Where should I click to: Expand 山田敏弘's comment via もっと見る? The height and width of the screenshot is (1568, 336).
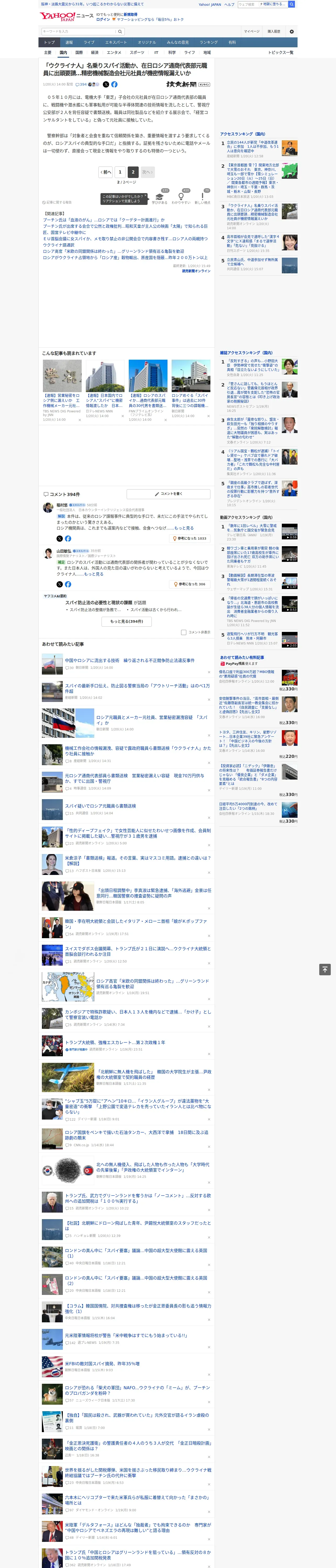point(93,574)
